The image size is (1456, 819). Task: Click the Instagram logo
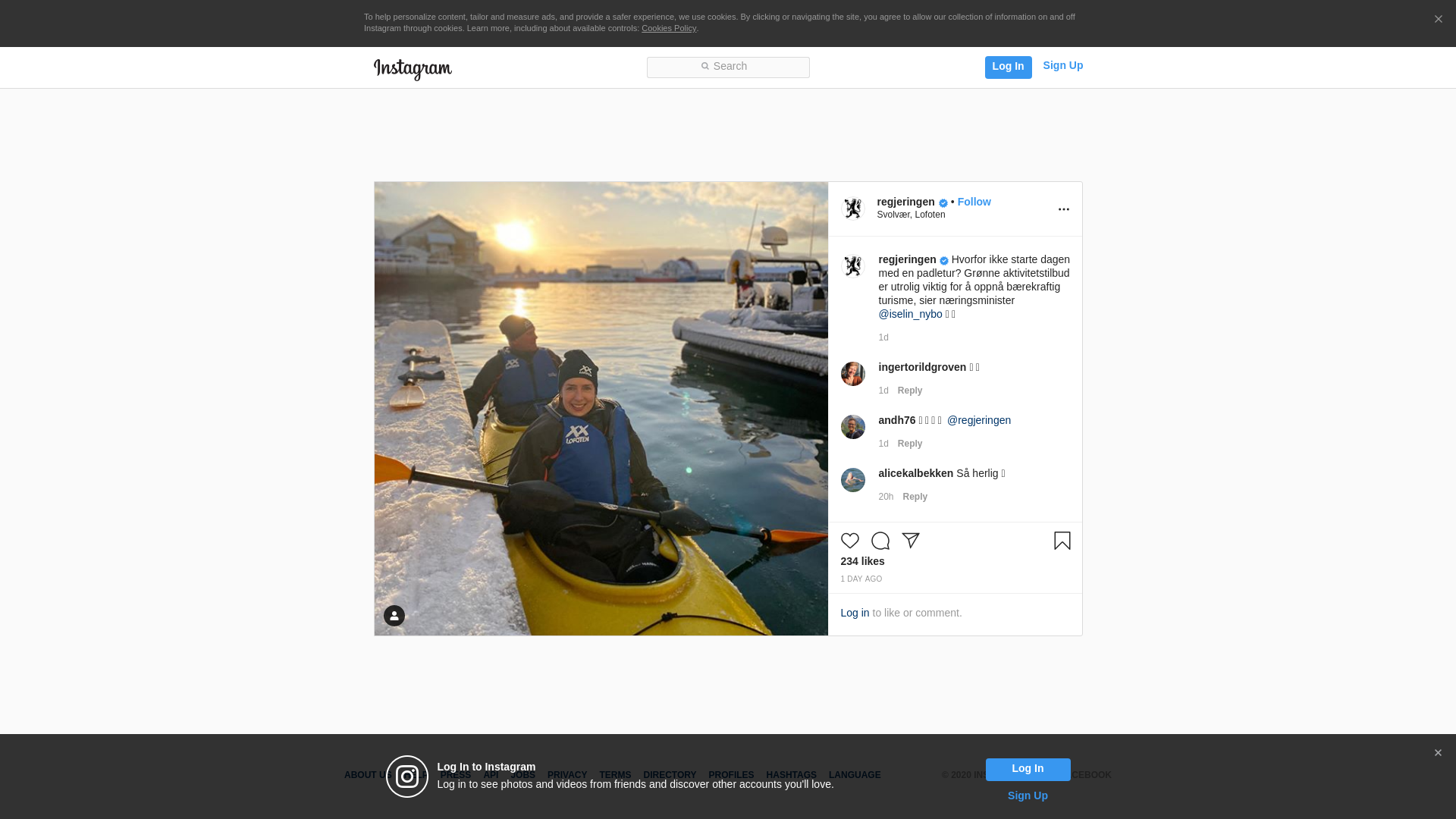pyautogui.click(x=413, y=69)
